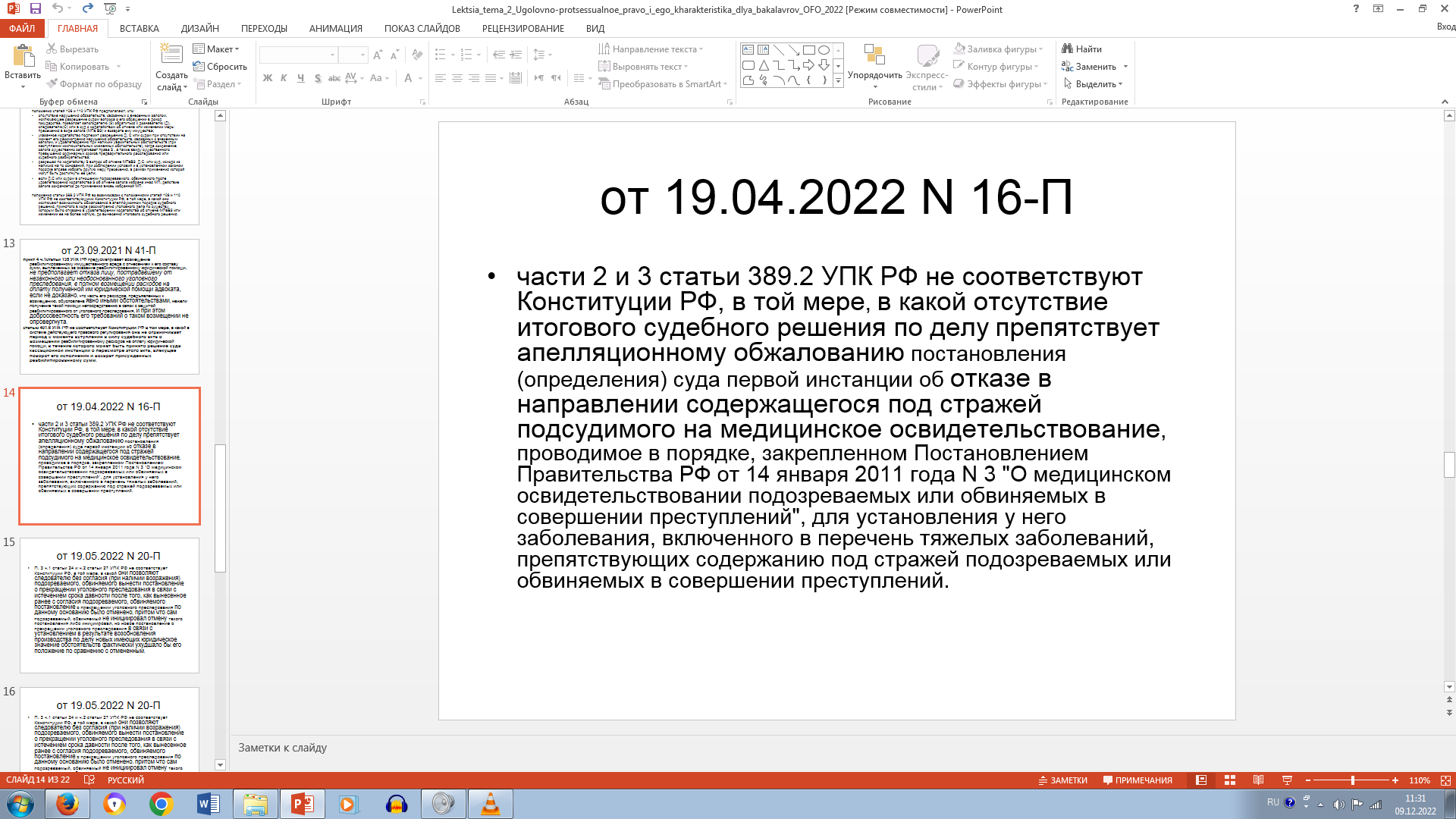
Task: Click the zoom slider handle
Action: 1352,780
